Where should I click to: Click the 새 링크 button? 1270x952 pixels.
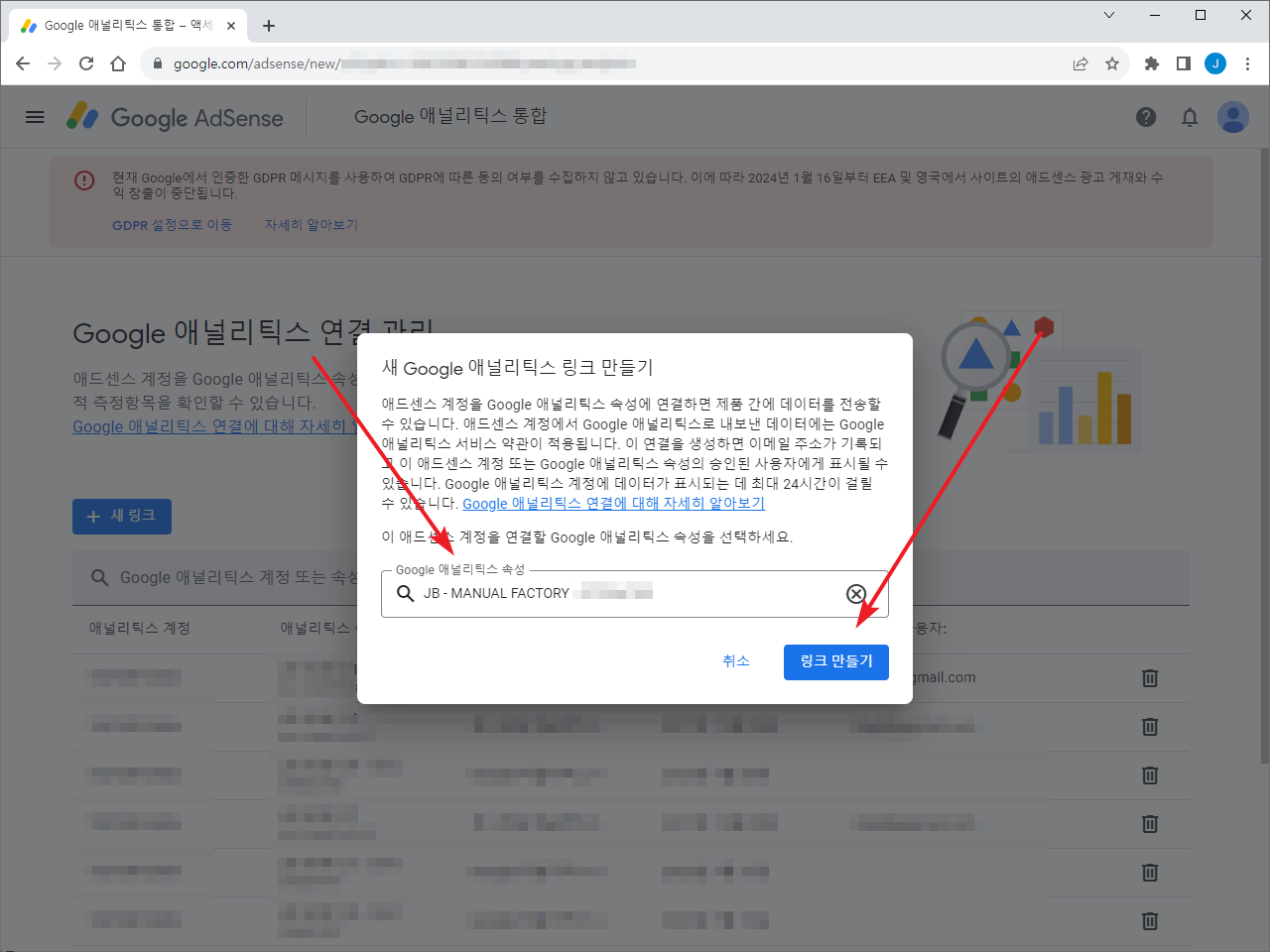(x=122, y=517)
